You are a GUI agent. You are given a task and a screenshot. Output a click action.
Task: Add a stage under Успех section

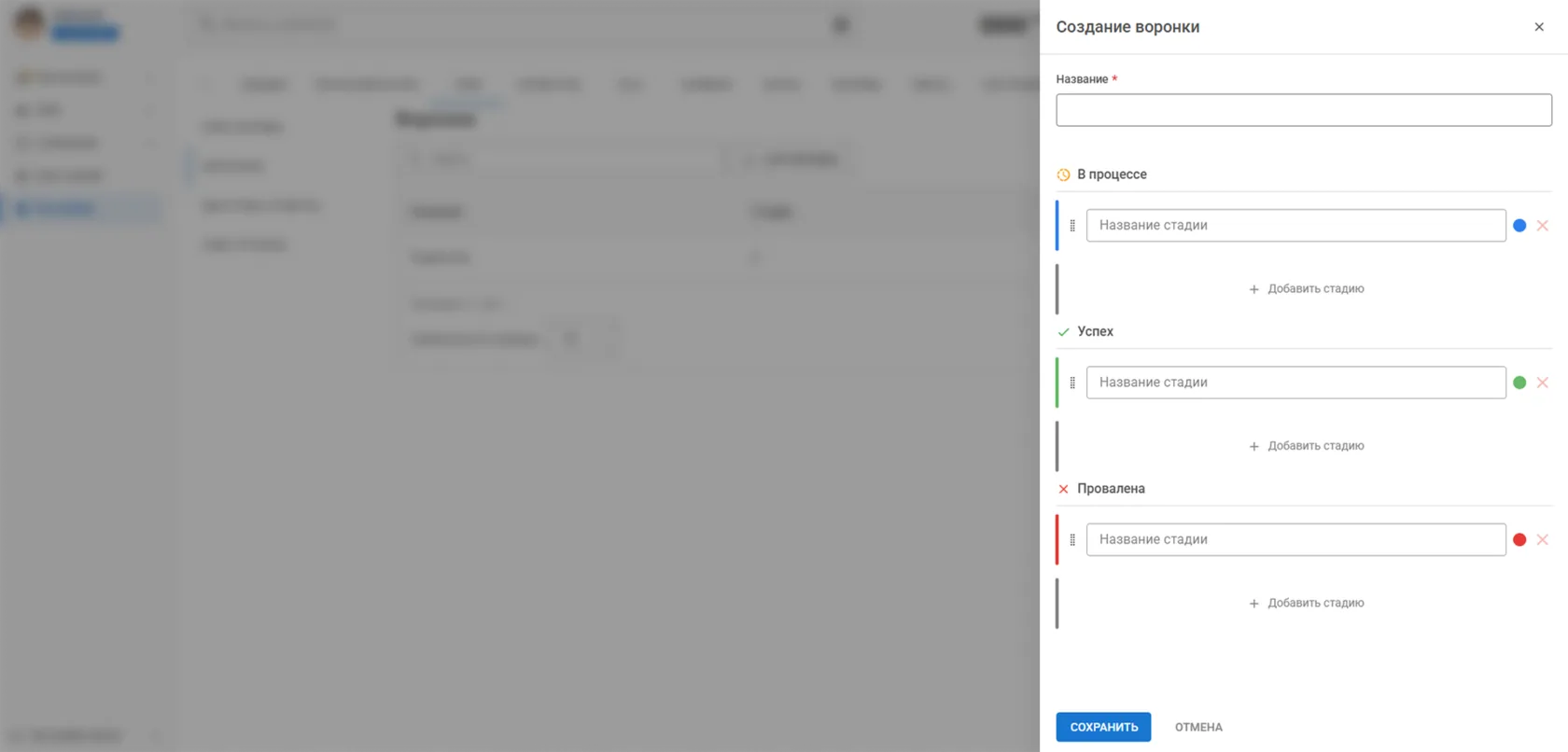point(1307,446)
